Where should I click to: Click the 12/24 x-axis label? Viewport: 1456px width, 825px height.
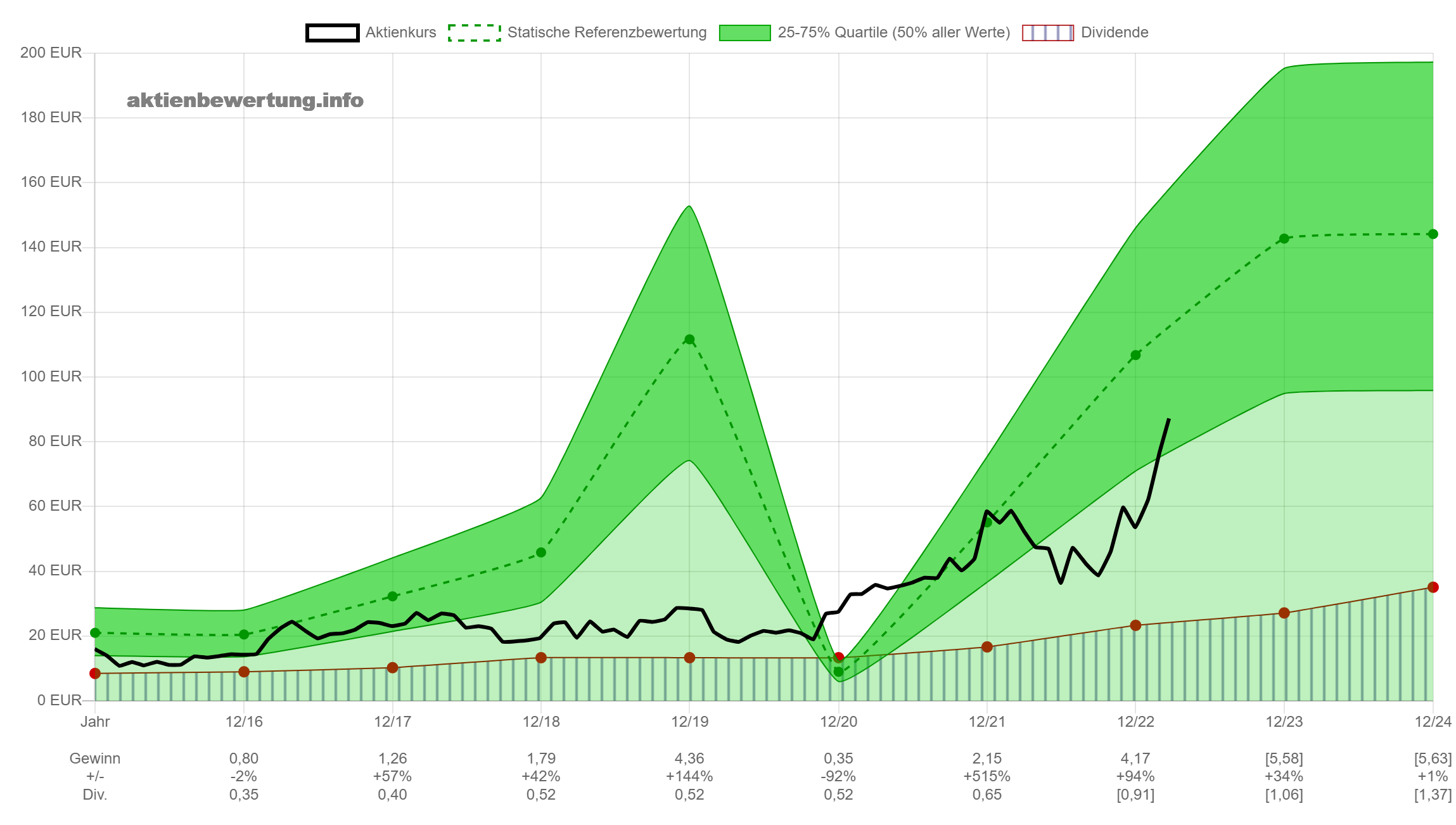pos(1433,722)
